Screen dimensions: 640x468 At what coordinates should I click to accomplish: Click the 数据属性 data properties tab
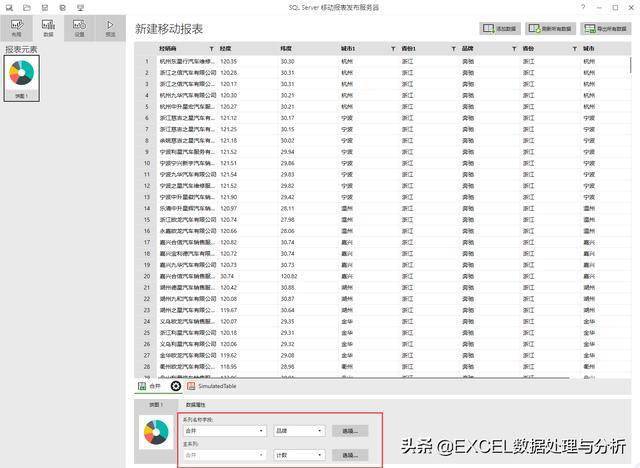pyautogui.click(x=196, y=405)
